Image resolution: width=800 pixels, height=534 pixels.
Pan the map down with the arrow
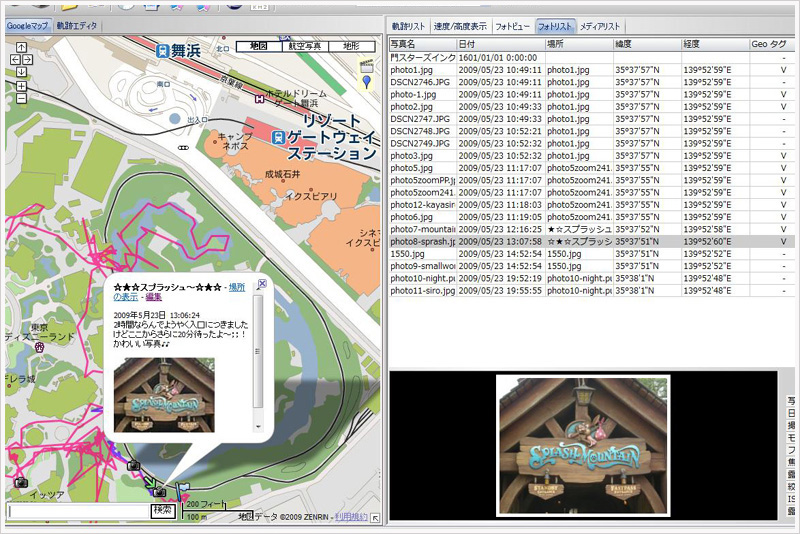pos(21,71)
